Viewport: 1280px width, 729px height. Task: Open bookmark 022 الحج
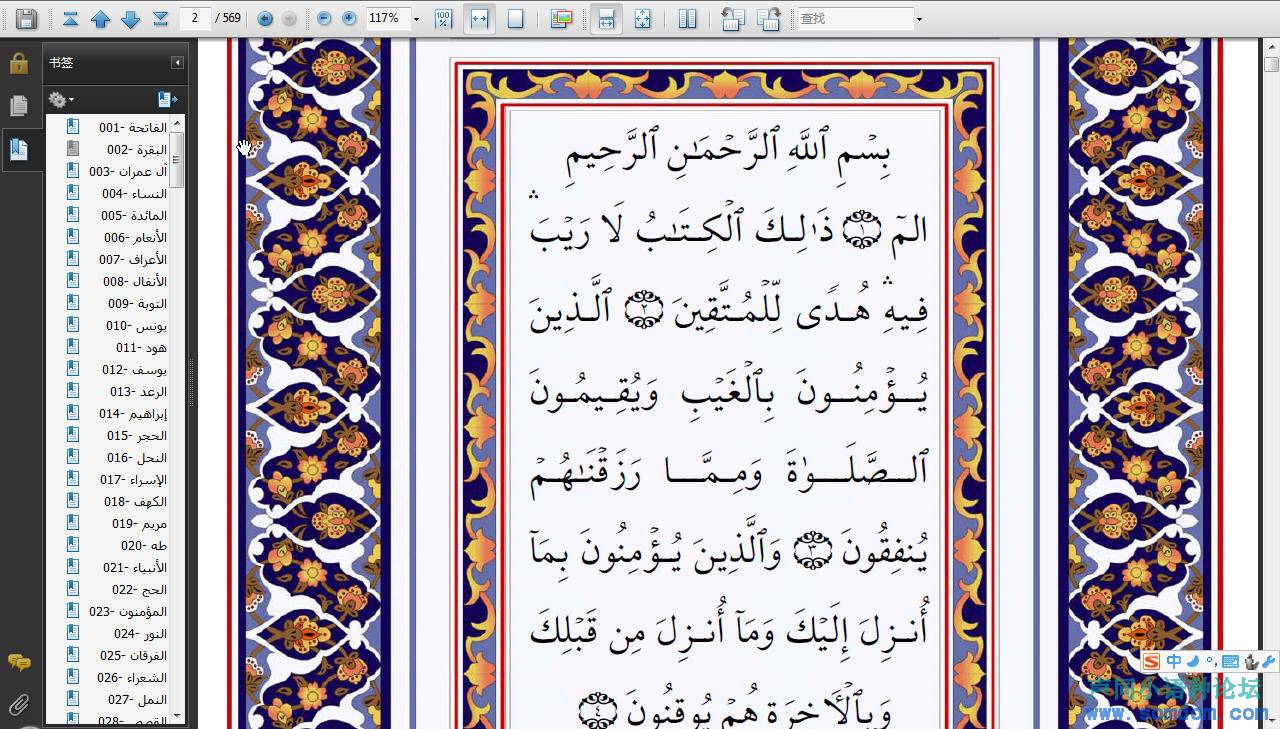pos(139,590)
